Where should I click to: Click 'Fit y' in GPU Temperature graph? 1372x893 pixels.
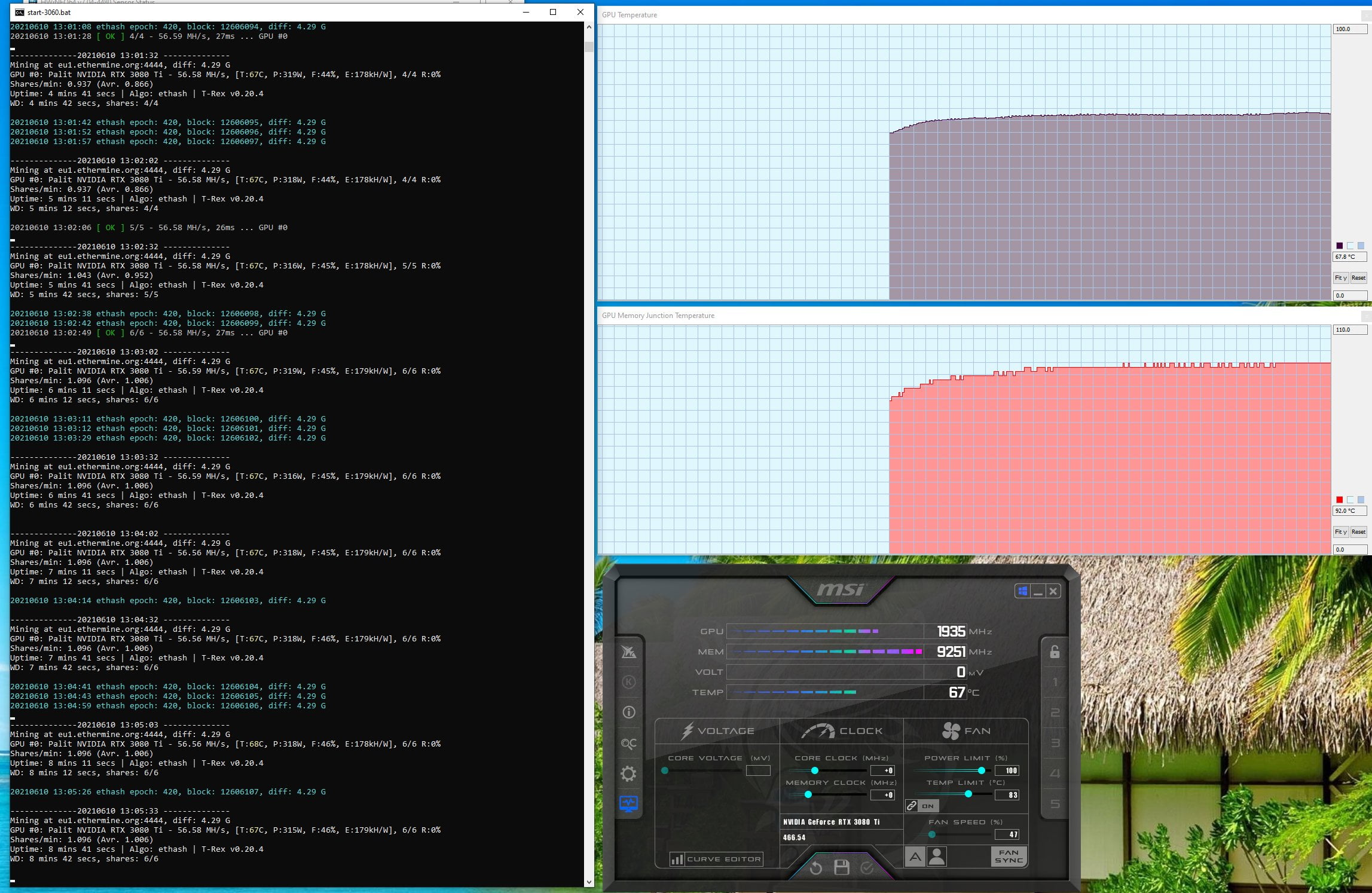1340,278
